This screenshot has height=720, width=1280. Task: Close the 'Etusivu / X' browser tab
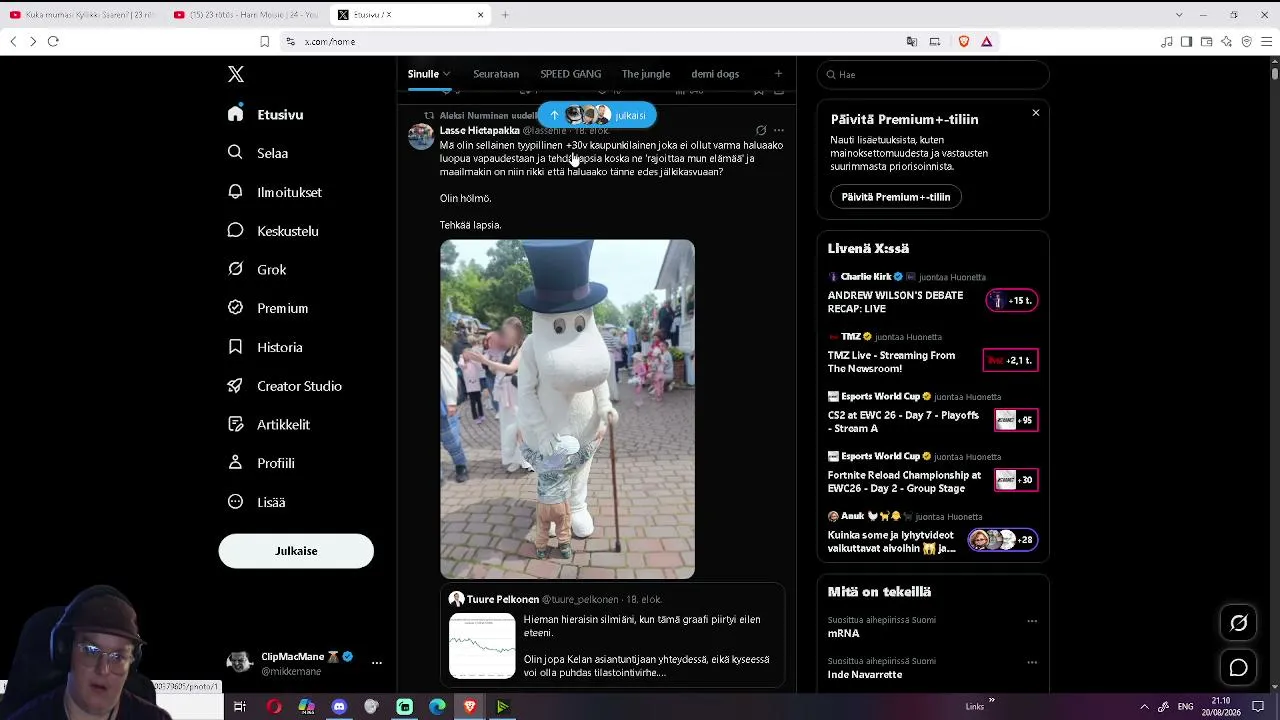point(480,15)
